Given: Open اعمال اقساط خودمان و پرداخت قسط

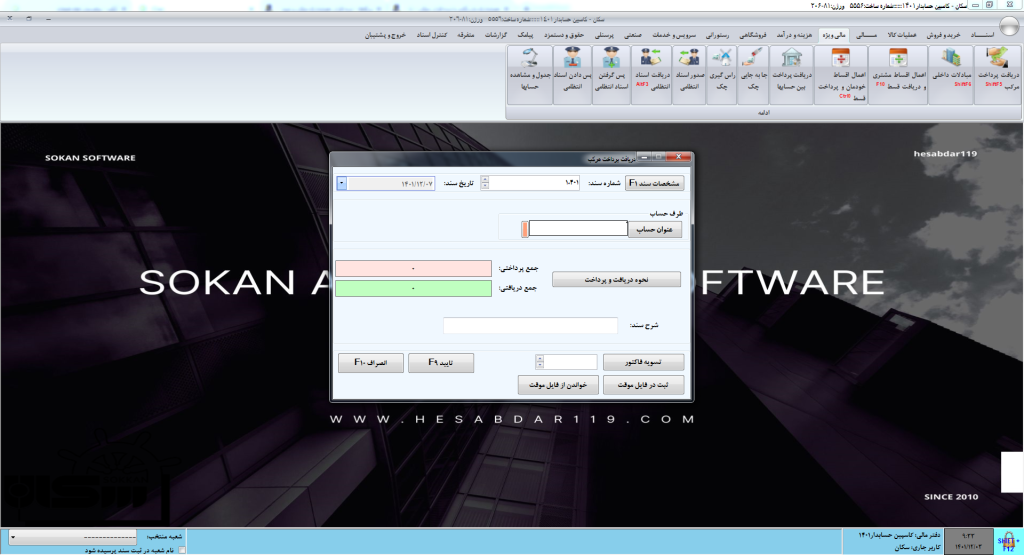Looking at the screenshot, I should point(841,74).
